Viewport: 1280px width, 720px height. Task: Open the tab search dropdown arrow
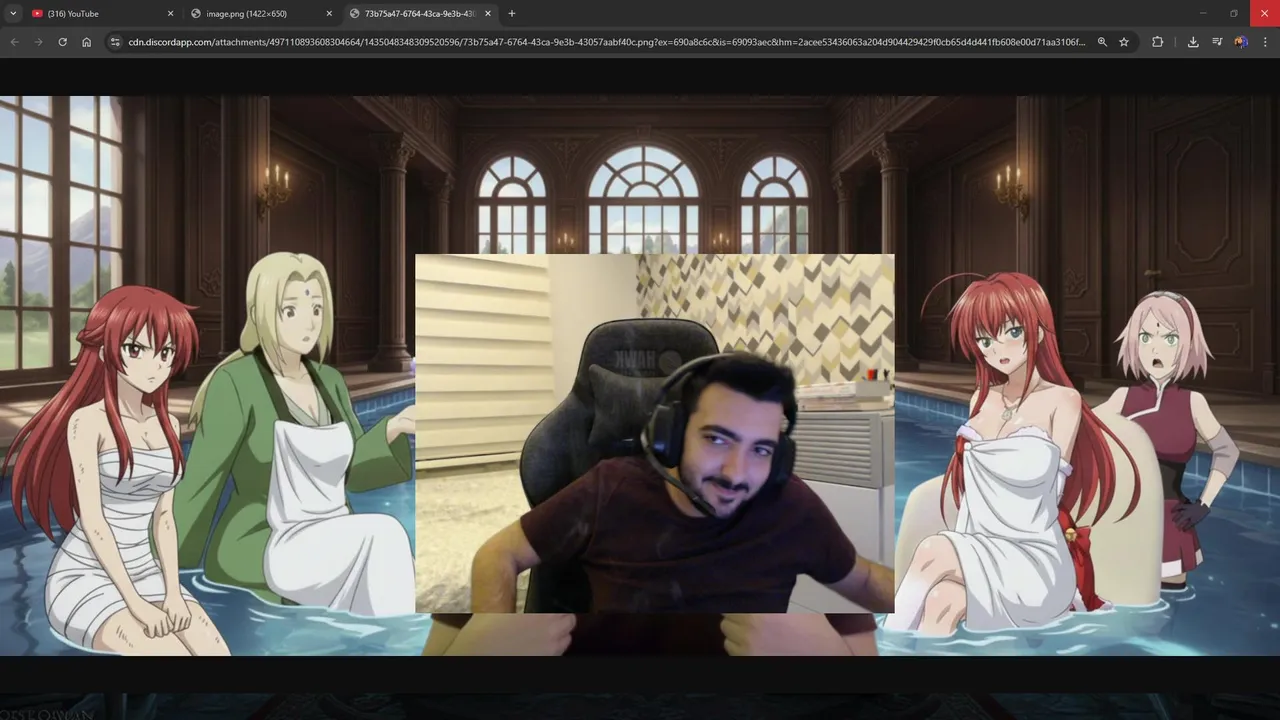click(x=13, y=13)
